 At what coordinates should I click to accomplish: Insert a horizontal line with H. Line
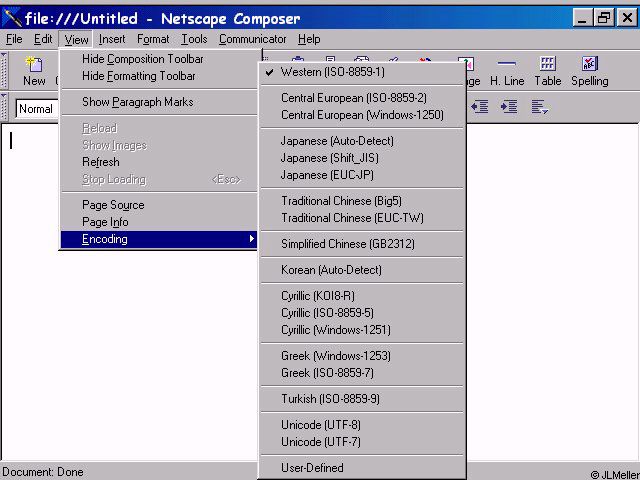pyautogui.click(x=507, y=71)
